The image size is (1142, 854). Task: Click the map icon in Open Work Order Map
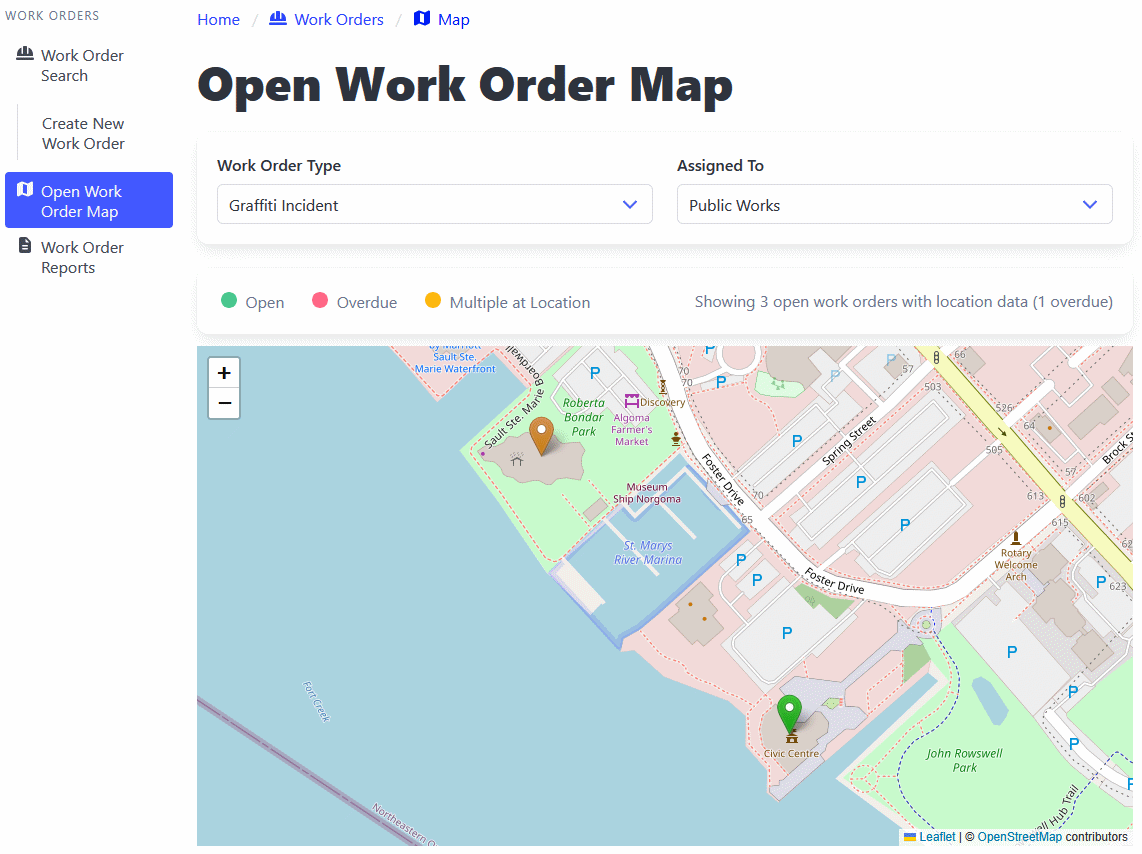[x=25, y=189]
